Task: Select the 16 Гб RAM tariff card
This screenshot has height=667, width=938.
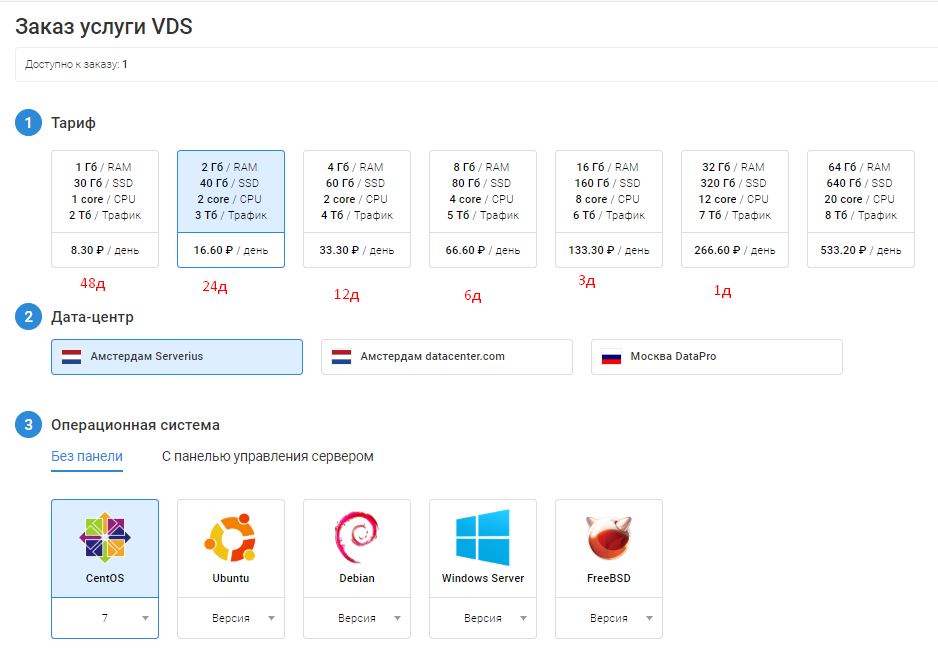Action: coord(609,205)
